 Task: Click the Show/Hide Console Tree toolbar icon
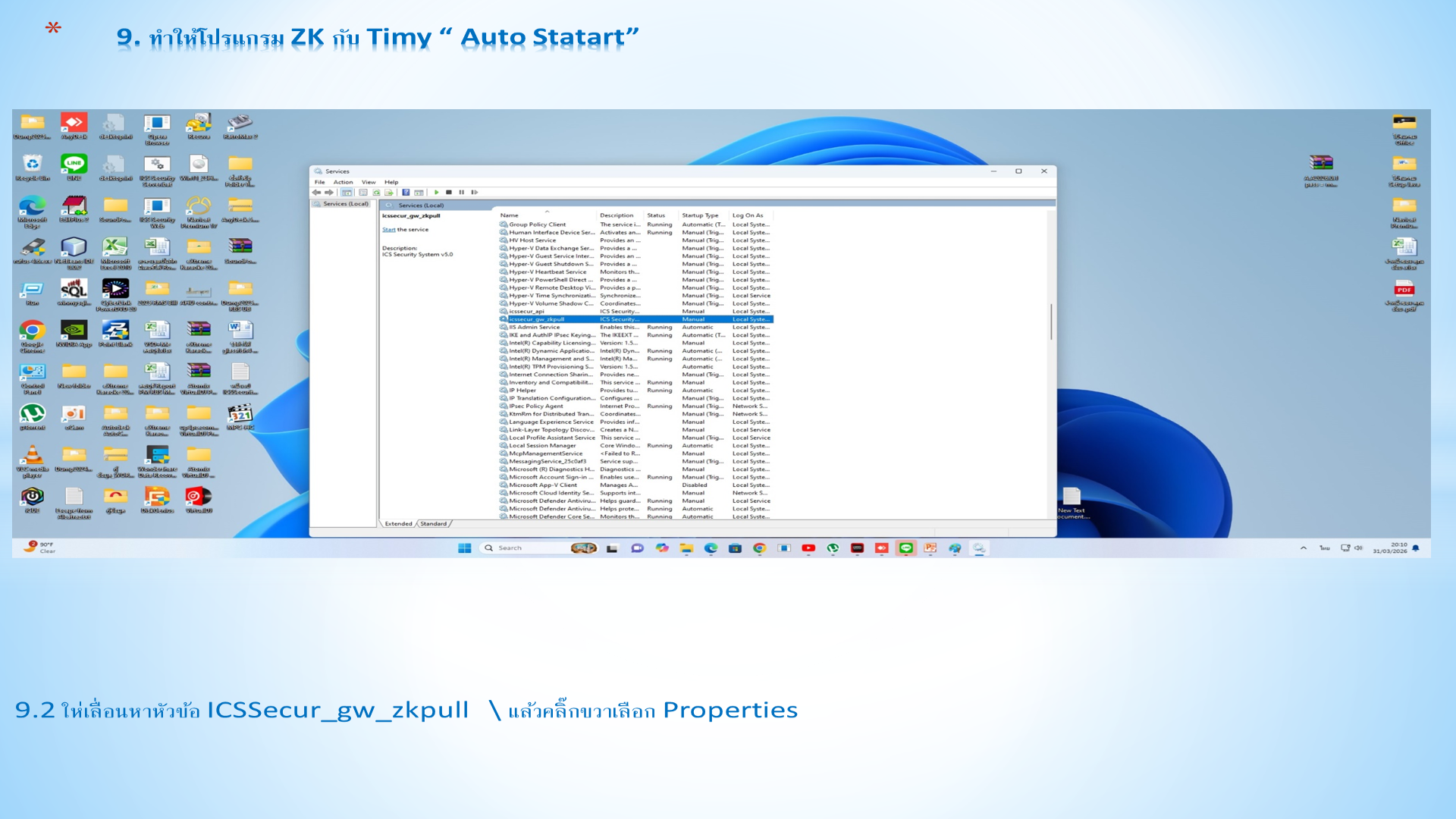[347, 193]
